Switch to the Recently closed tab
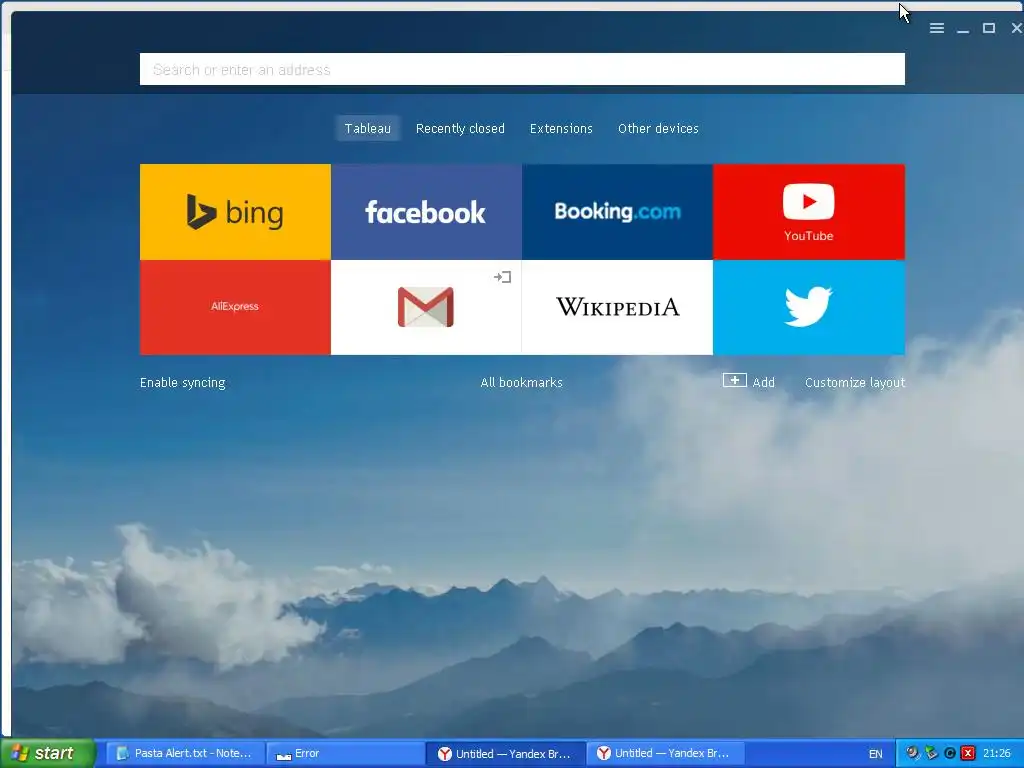Screen dimensions: 1024x768 460,129
